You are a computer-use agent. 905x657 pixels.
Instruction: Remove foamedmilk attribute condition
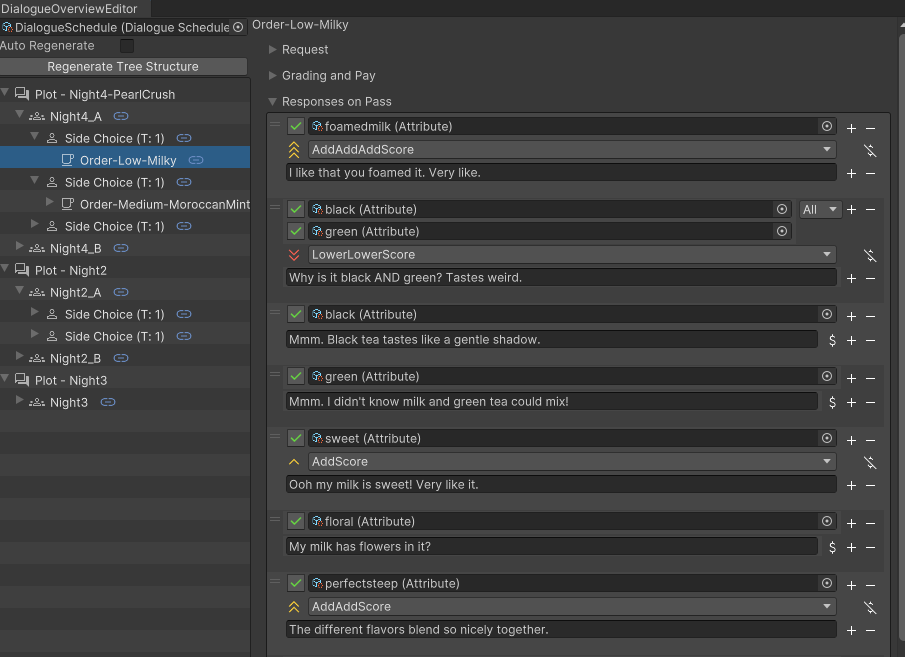870,128
